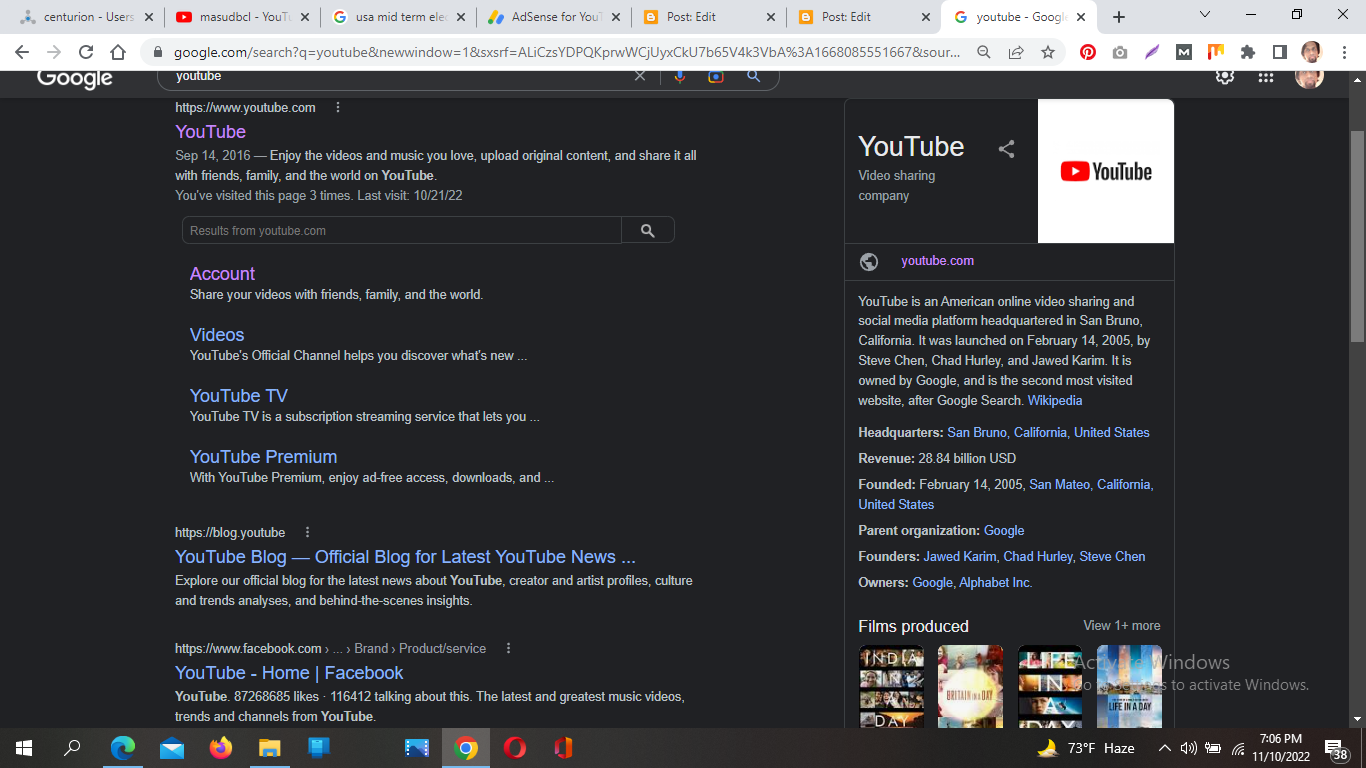Screen dimensions: 1366x768
Task: Open the volume control in system tray
Action: (1189, 748)
